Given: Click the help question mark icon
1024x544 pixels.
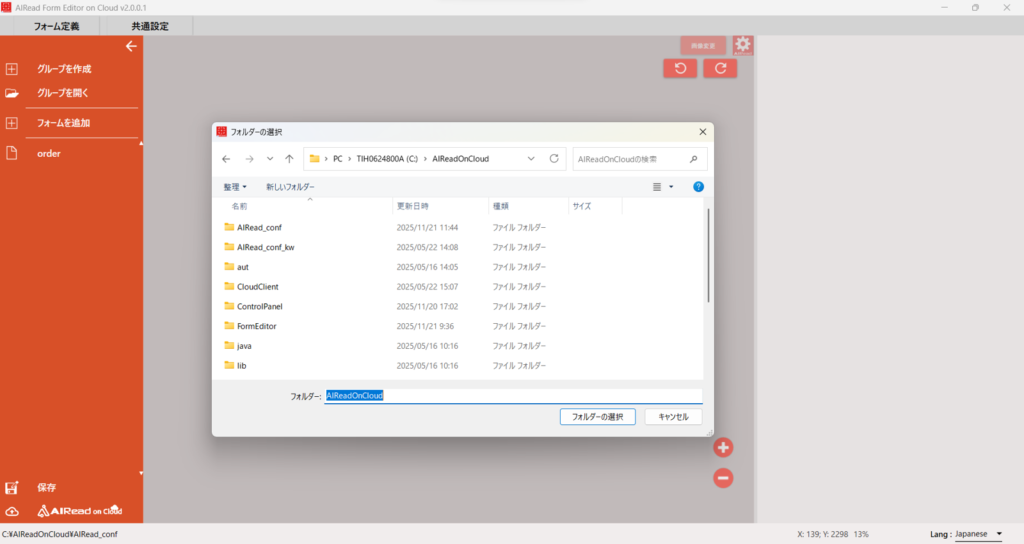Looking at the screenshot, I should click(x=698, y=186).
